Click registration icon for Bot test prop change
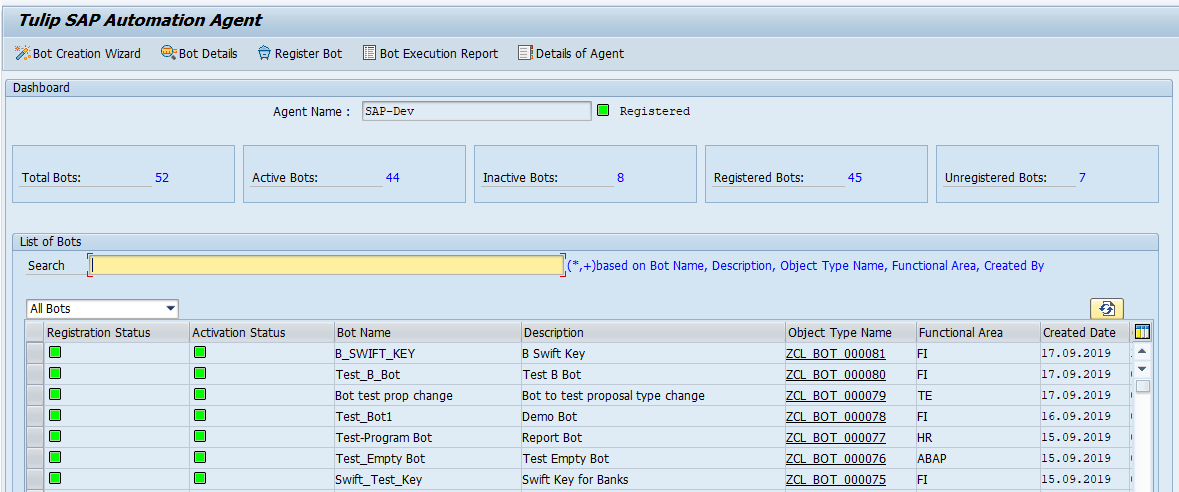This screenshot has width=1179, height=492. click(x=55, y=394)
